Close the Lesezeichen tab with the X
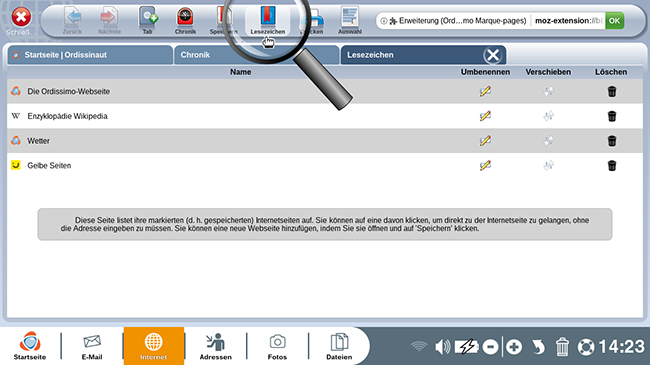The image size is (650, 365). (493, 55)
